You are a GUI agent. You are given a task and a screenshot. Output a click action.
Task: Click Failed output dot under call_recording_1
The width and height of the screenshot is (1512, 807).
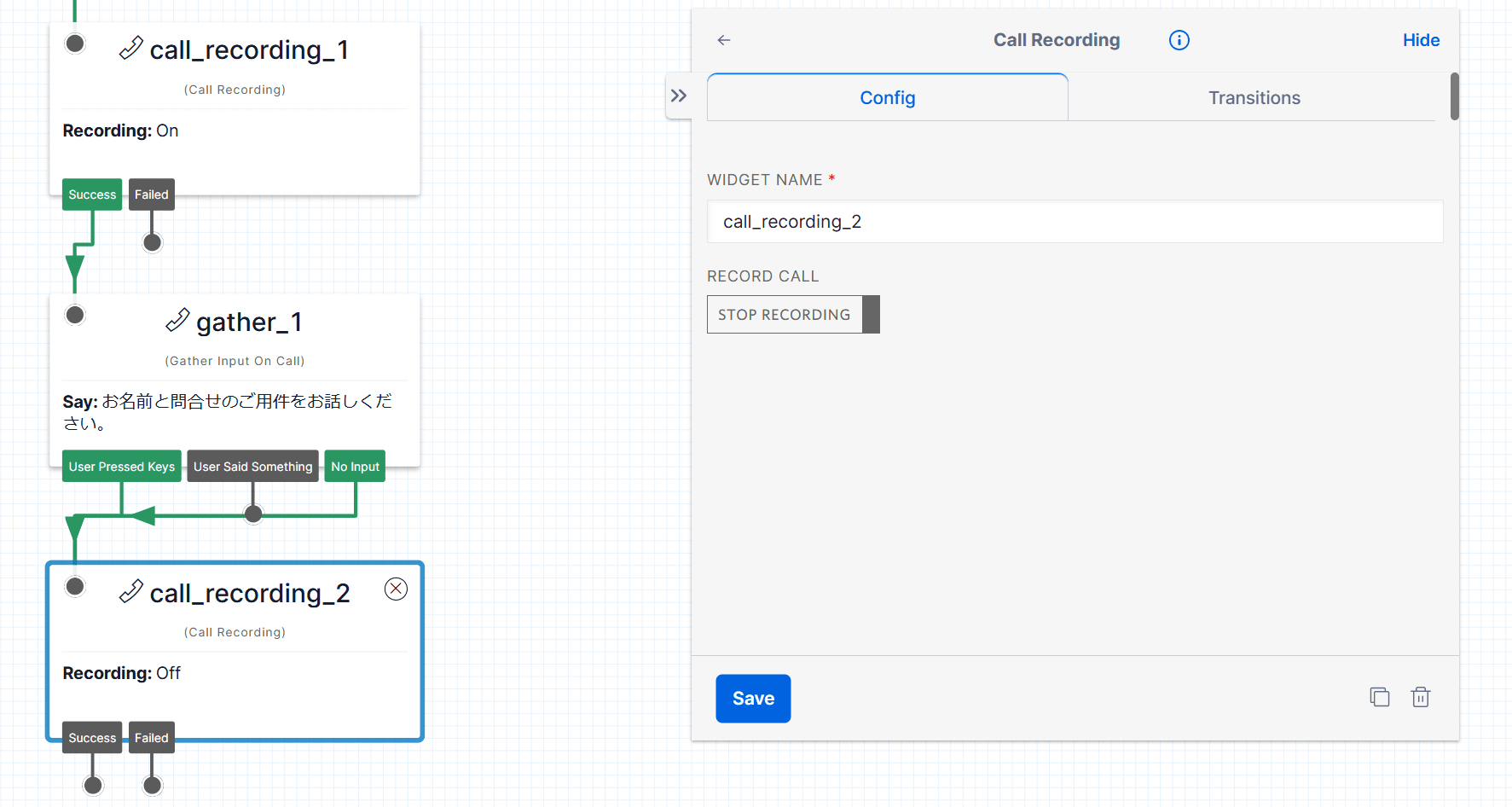click(153, 242)
